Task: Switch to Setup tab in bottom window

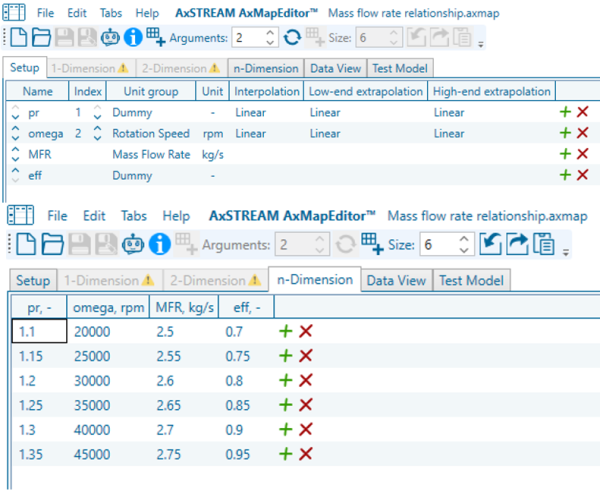Action: 33,281
